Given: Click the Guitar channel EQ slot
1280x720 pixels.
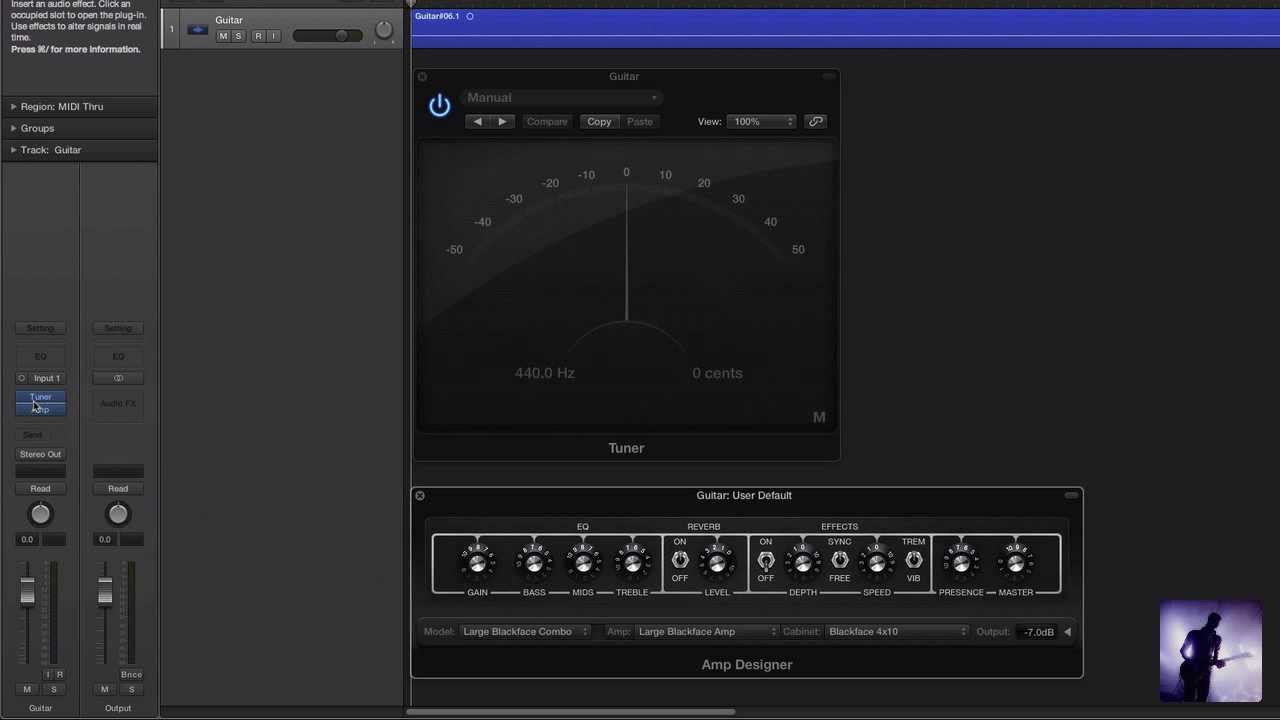Looking at the screenshot, I should click(x=40, y=356).
